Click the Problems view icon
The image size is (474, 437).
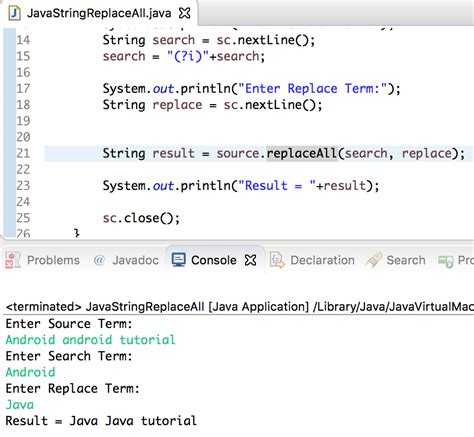13,260
